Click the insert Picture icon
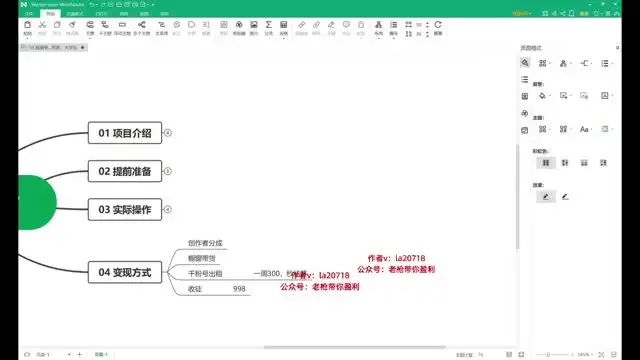 tap(254, 25)
